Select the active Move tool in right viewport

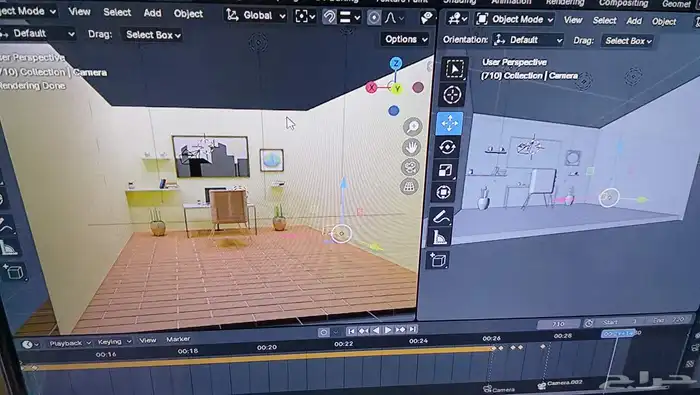449,123
